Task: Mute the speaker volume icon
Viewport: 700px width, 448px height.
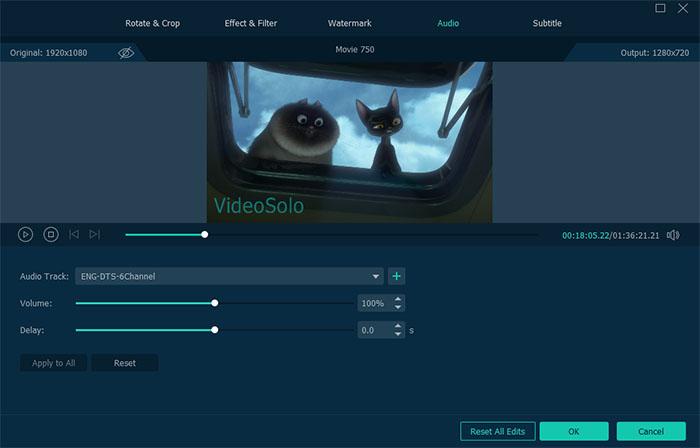Action: [x=673, y=235]
